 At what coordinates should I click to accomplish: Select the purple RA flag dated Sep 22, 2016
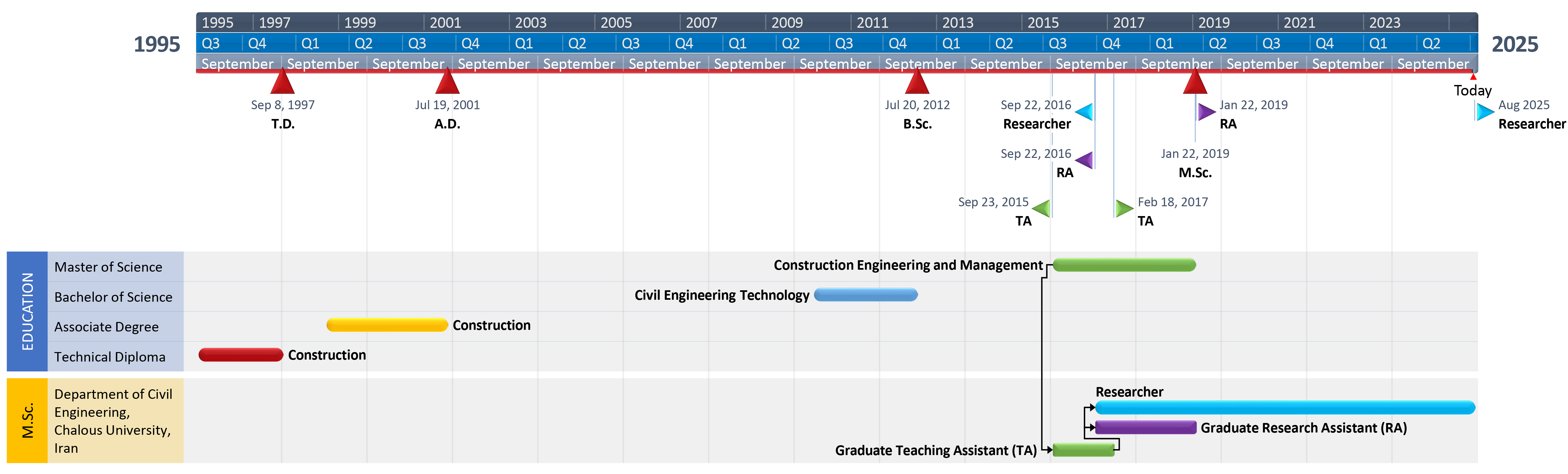(x=1085, y=160)
